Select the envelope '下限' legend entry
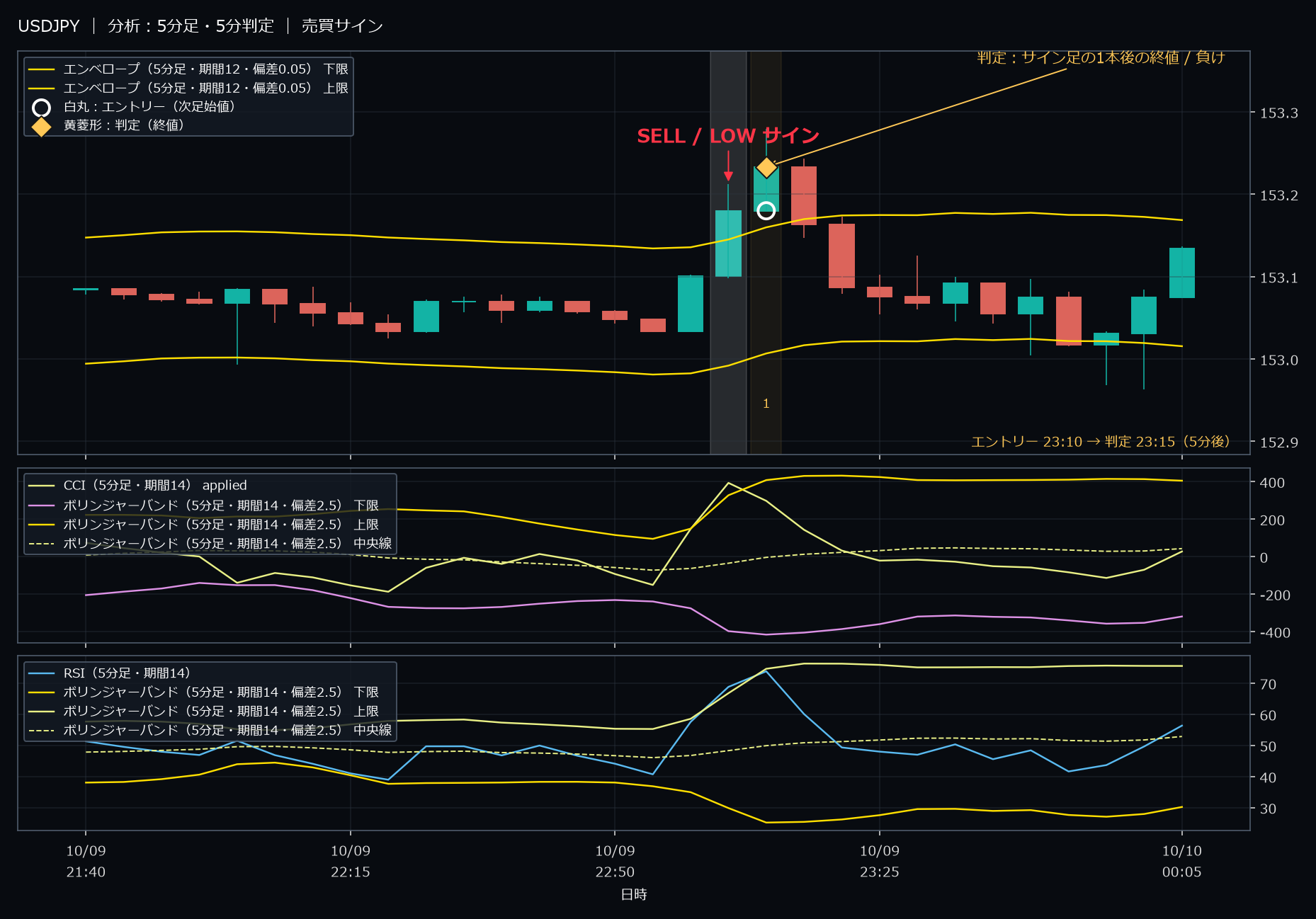Image resolution: width=1316 pixels, height=919 pixels. coord(188,69)
